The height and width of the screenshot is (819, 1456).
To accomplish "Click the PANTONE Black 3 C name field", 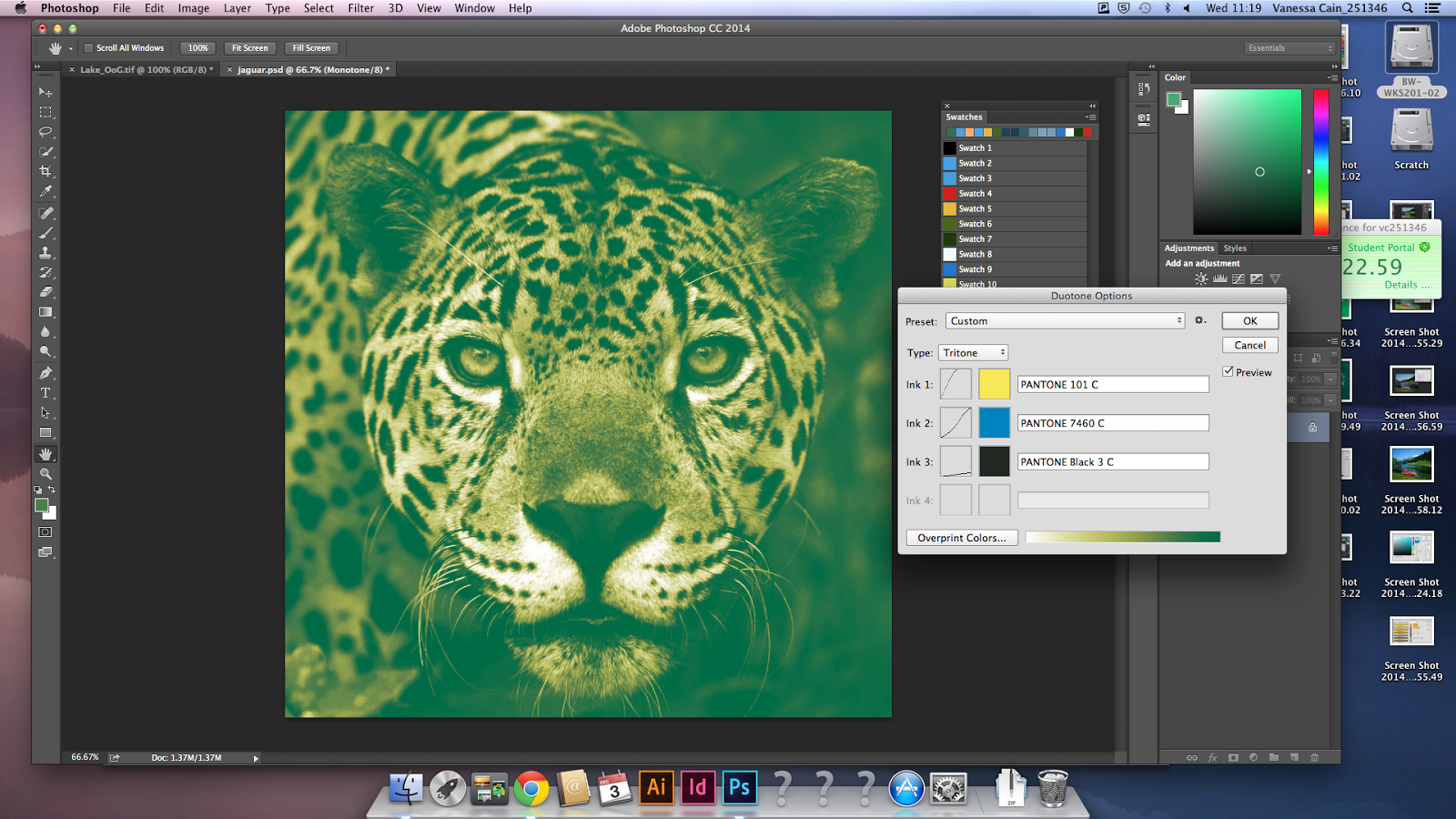I will pyautogui.click(x=1112, y=462).
